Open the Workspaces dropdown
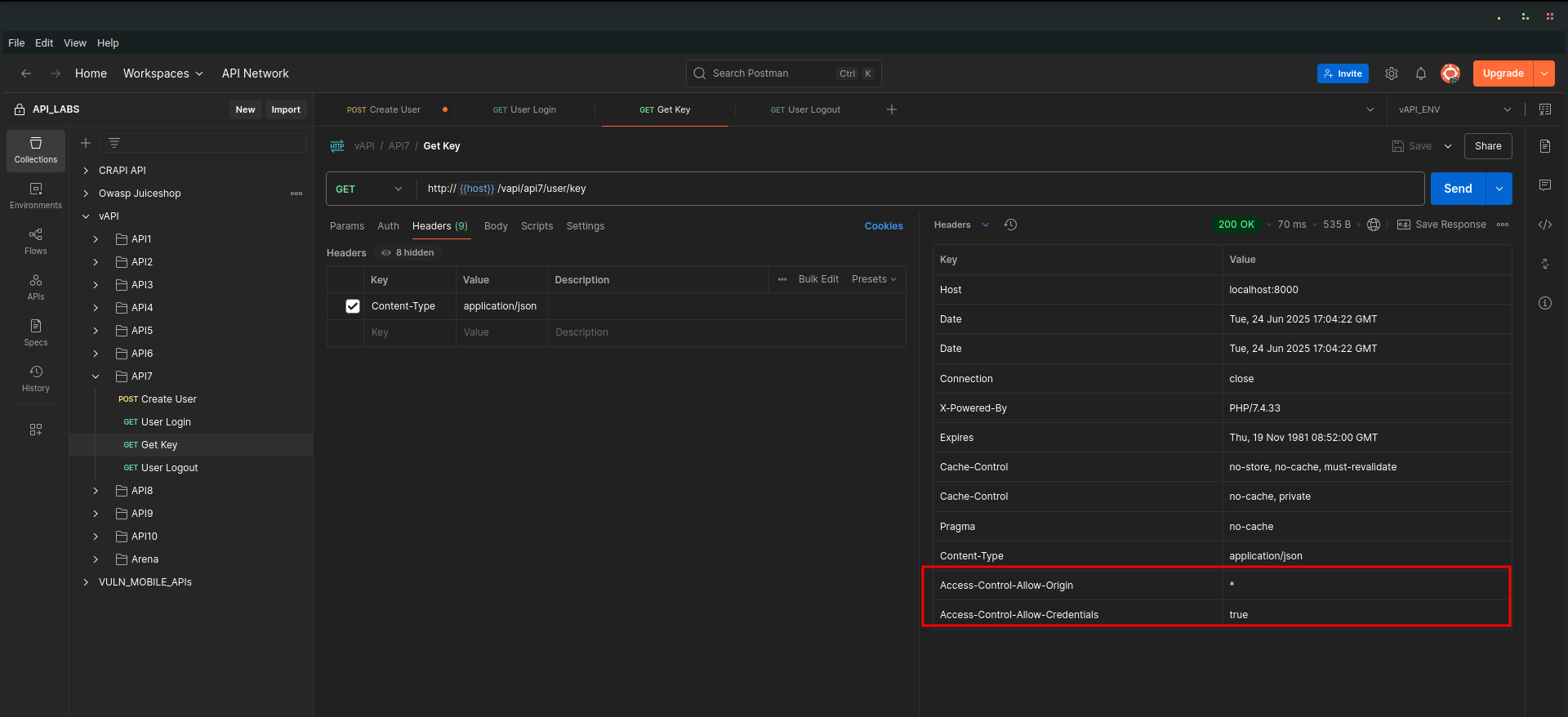1568x717 pixels. point(163,73)
